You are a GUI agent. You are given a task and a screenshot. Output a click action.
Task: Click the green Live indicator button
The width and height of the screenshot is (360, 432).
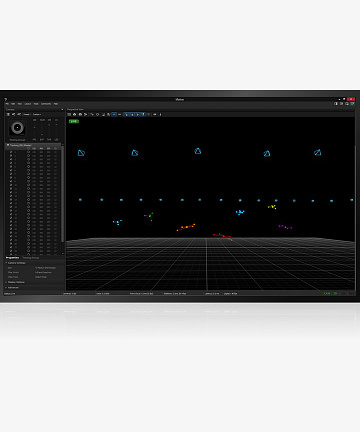pyautogui.click(x=74, y=121)
